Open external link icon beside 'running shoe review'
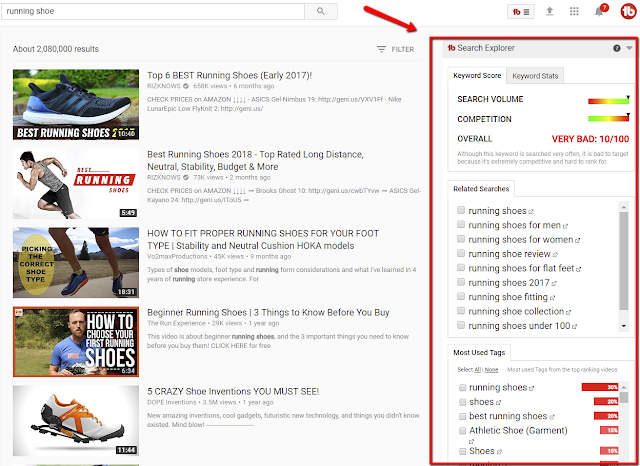The width and height of the screenshot is (640, 466). [555, 255]
